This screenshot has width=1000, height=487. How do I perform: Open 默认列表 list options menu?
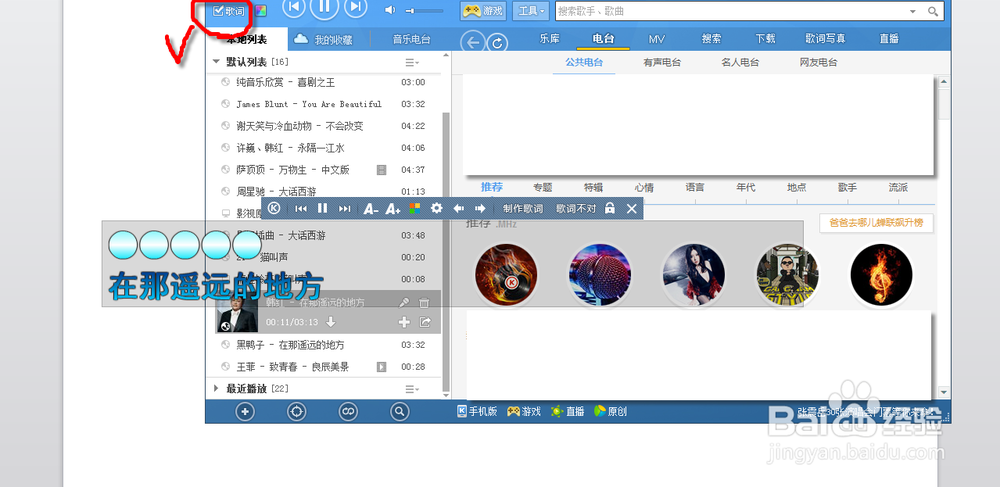(412, 62)
